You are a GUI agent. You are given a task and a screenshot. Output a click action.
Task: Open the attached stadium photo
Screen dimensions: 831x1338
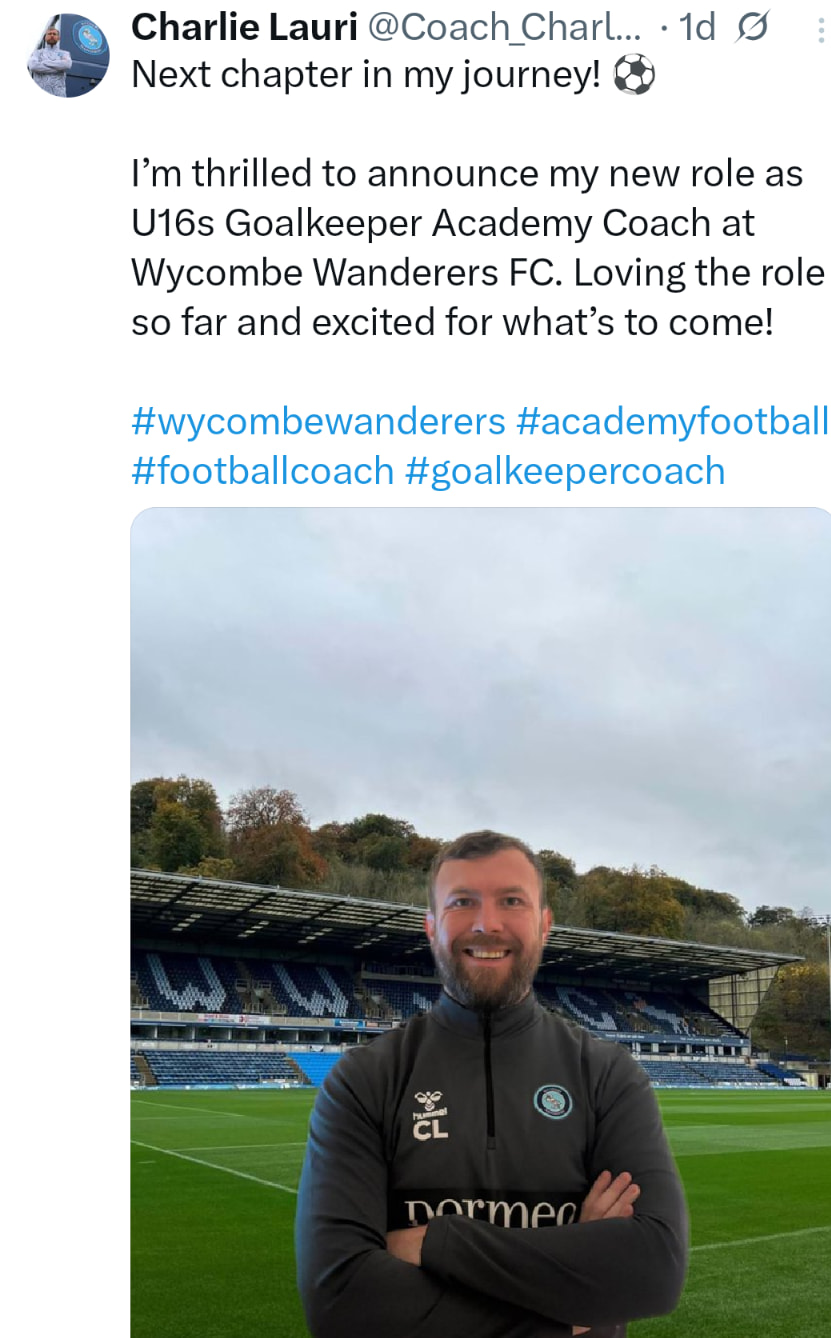click(480, 922)
